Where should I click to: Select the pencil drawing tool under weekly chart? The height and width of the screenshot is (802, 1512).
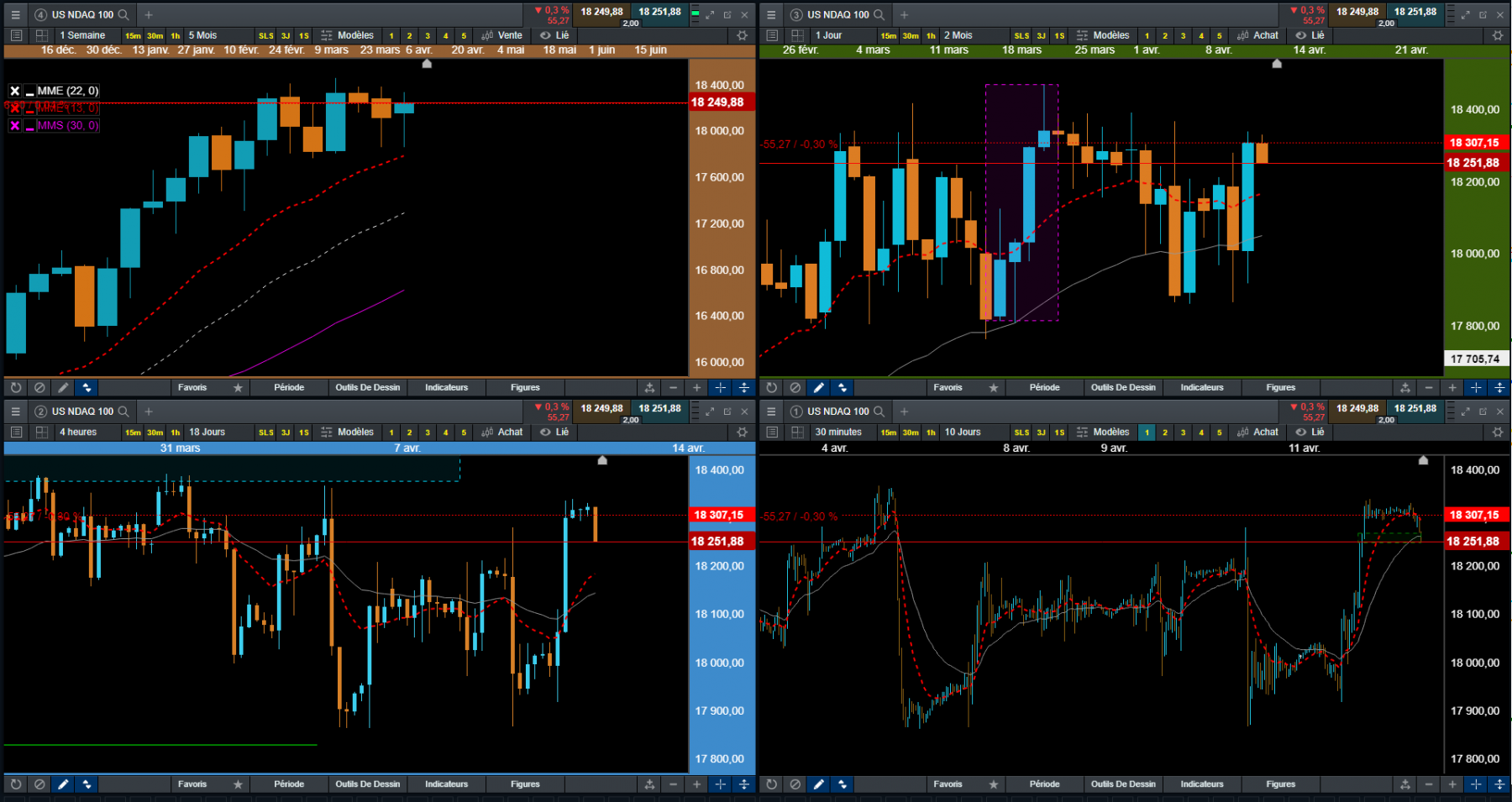click(x=63, y=387)
